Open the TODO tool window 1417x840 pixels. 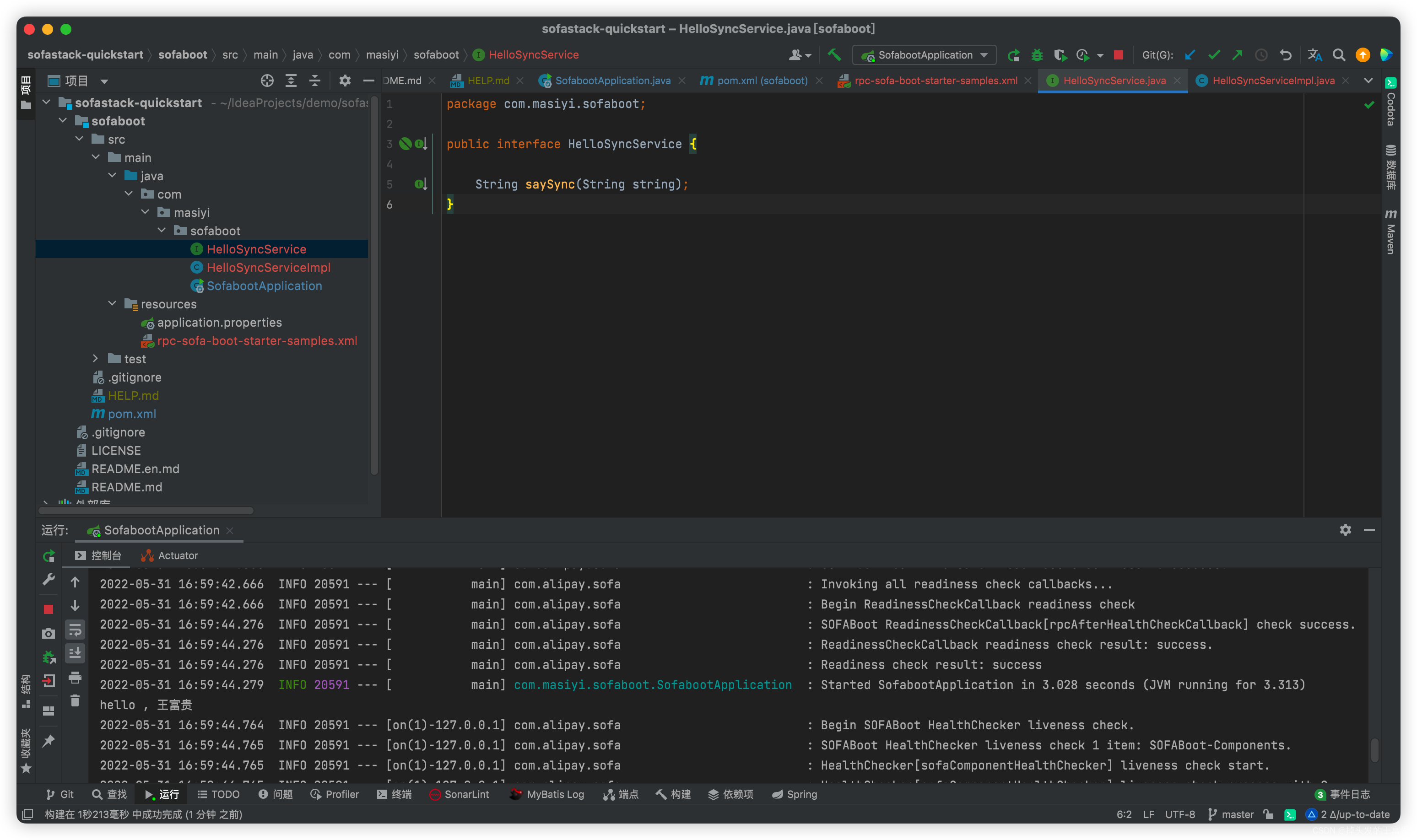pyautogui.click(x=218, y=794)
